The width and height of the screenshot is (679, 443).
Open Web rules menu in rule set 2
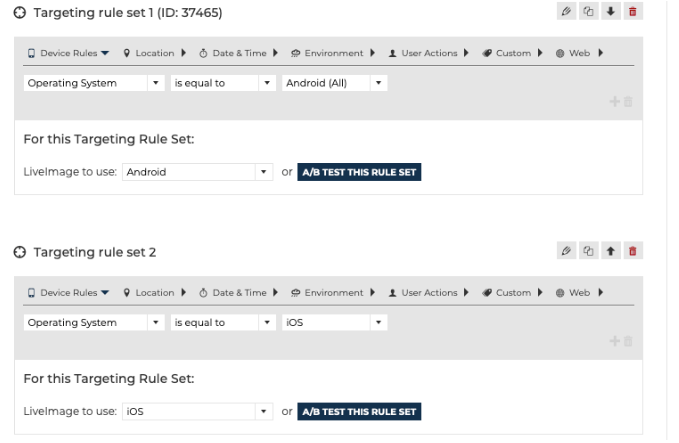[579, 293]
